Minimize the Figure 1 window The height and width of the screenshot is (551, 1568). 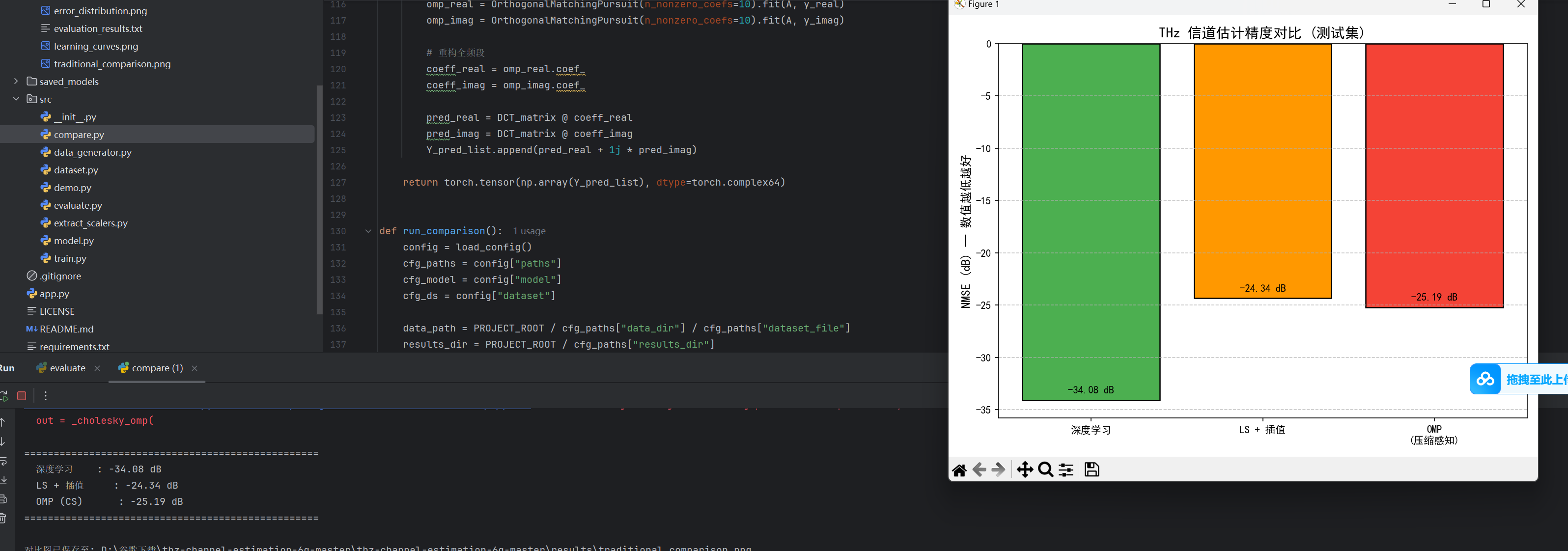[1452, 4]
